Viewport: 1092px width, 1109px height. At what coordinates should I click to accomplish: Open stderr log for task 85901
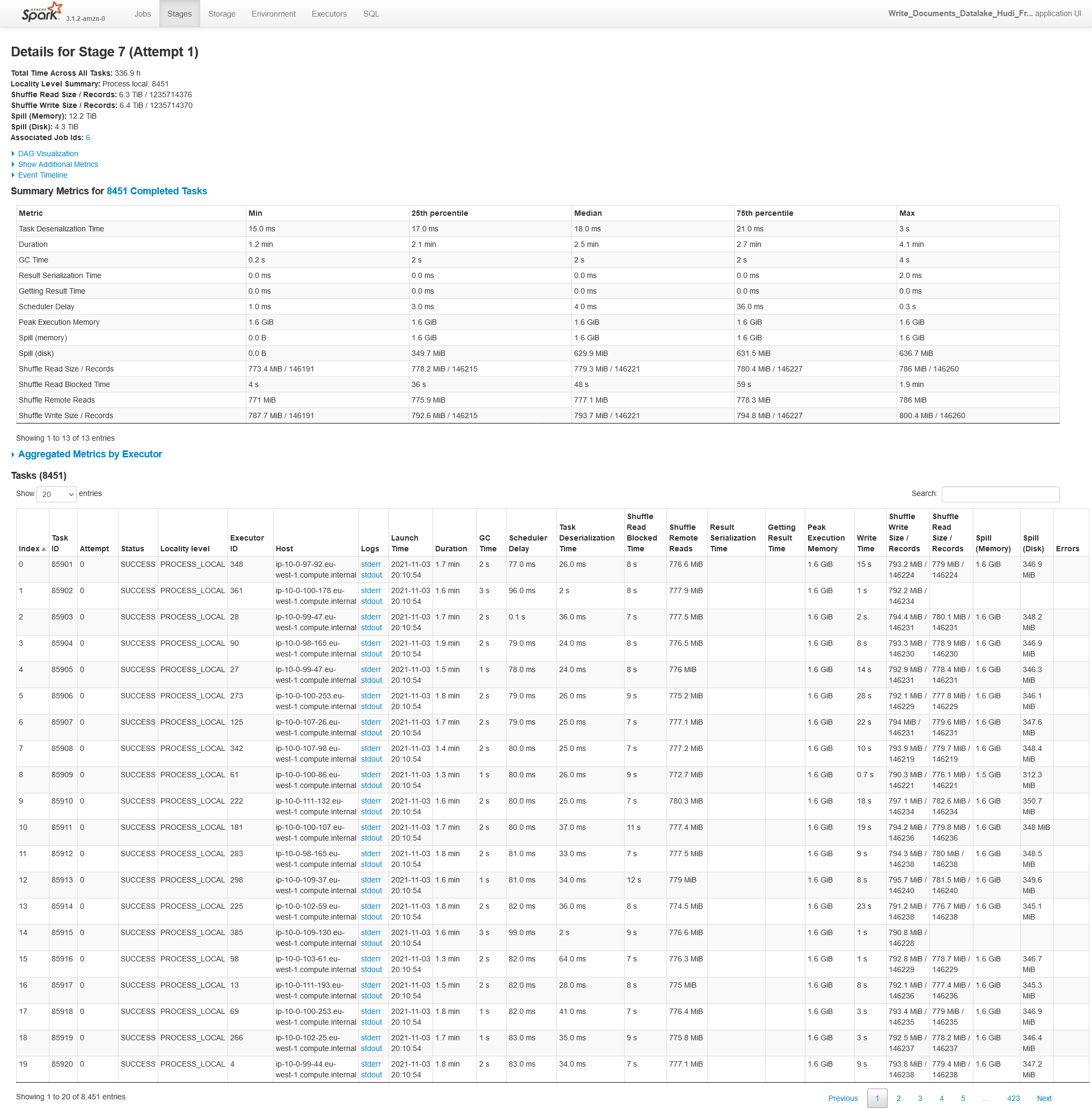click(x=370, y=565)
